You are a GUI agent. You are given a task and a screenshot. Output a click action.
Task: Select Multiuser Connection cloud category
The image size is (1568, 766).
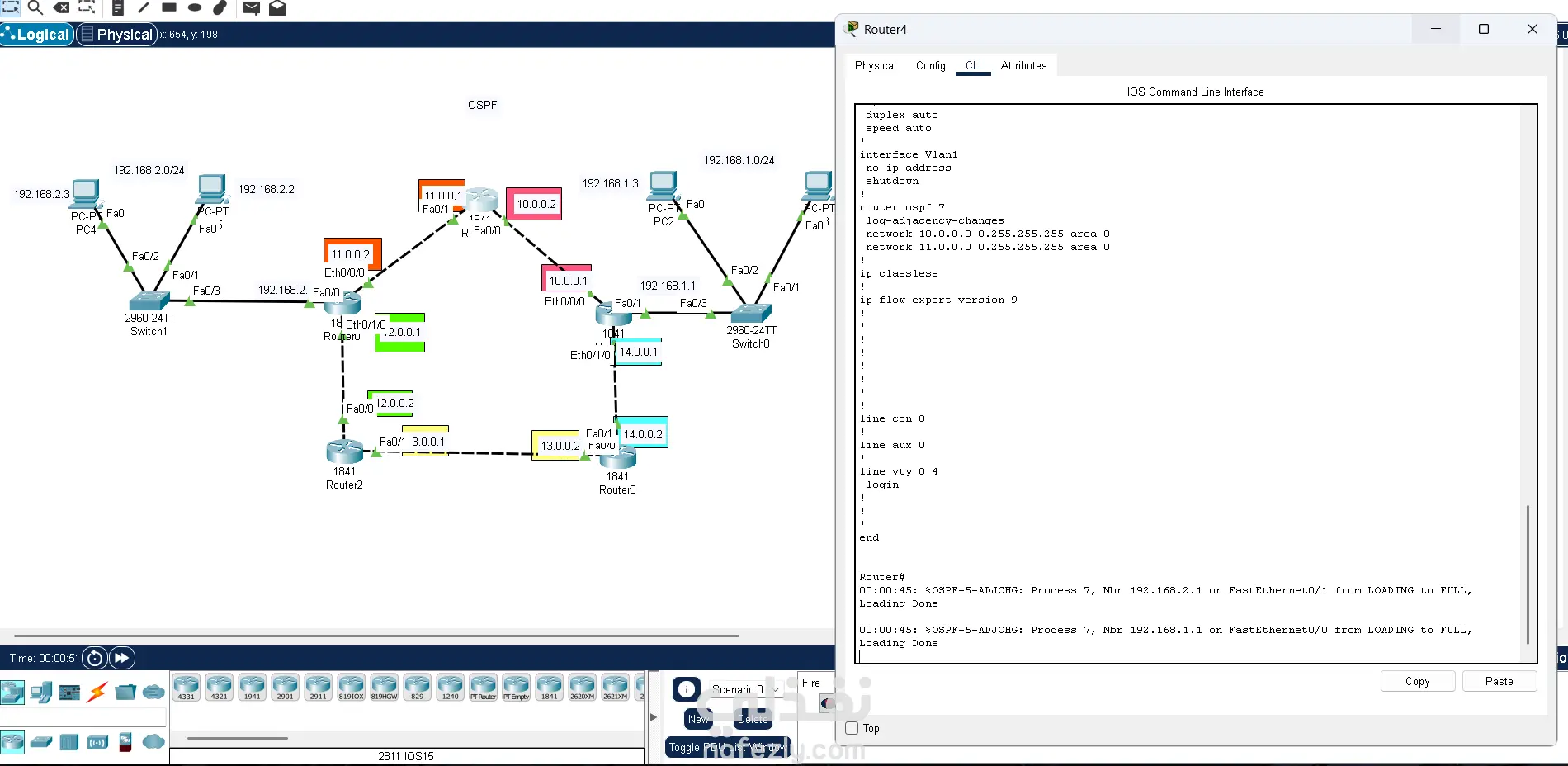pos(153,692)
